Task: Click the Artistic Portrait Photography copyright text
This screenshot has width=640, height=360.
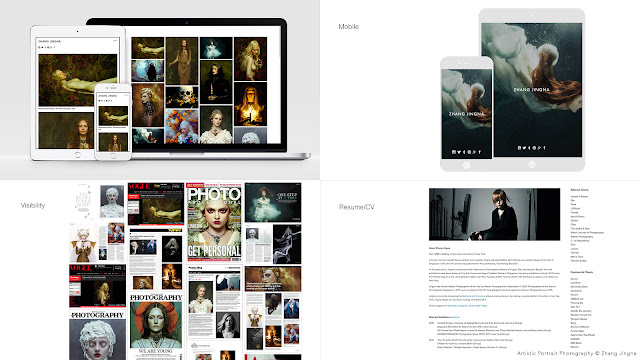Action: point(576,353)
